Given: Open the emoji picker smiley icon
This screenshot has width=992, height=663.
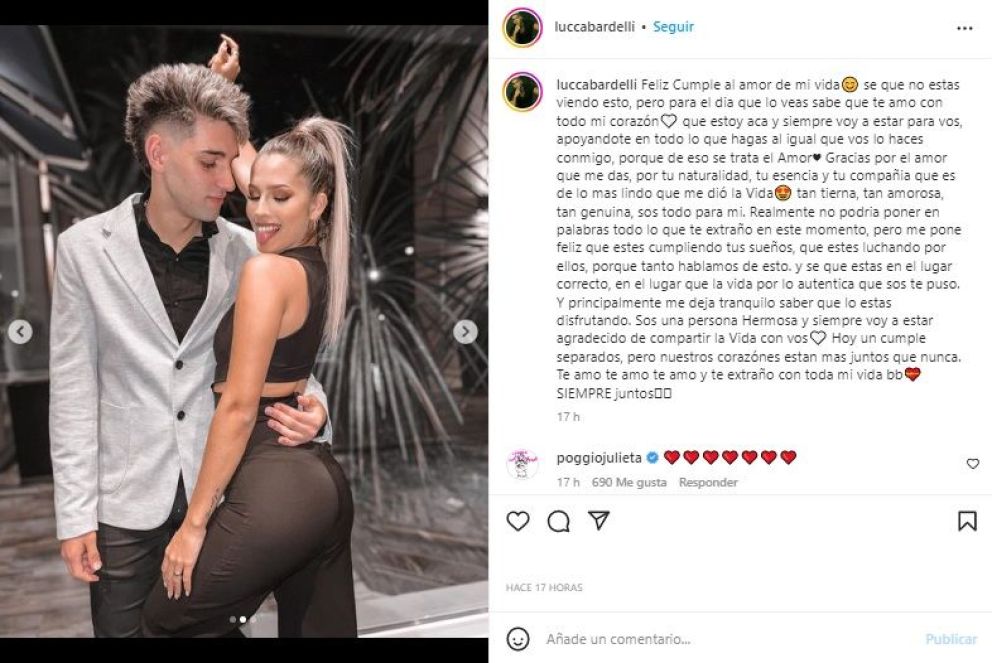Looking at the screenshot, I should [x=518, y=638].
